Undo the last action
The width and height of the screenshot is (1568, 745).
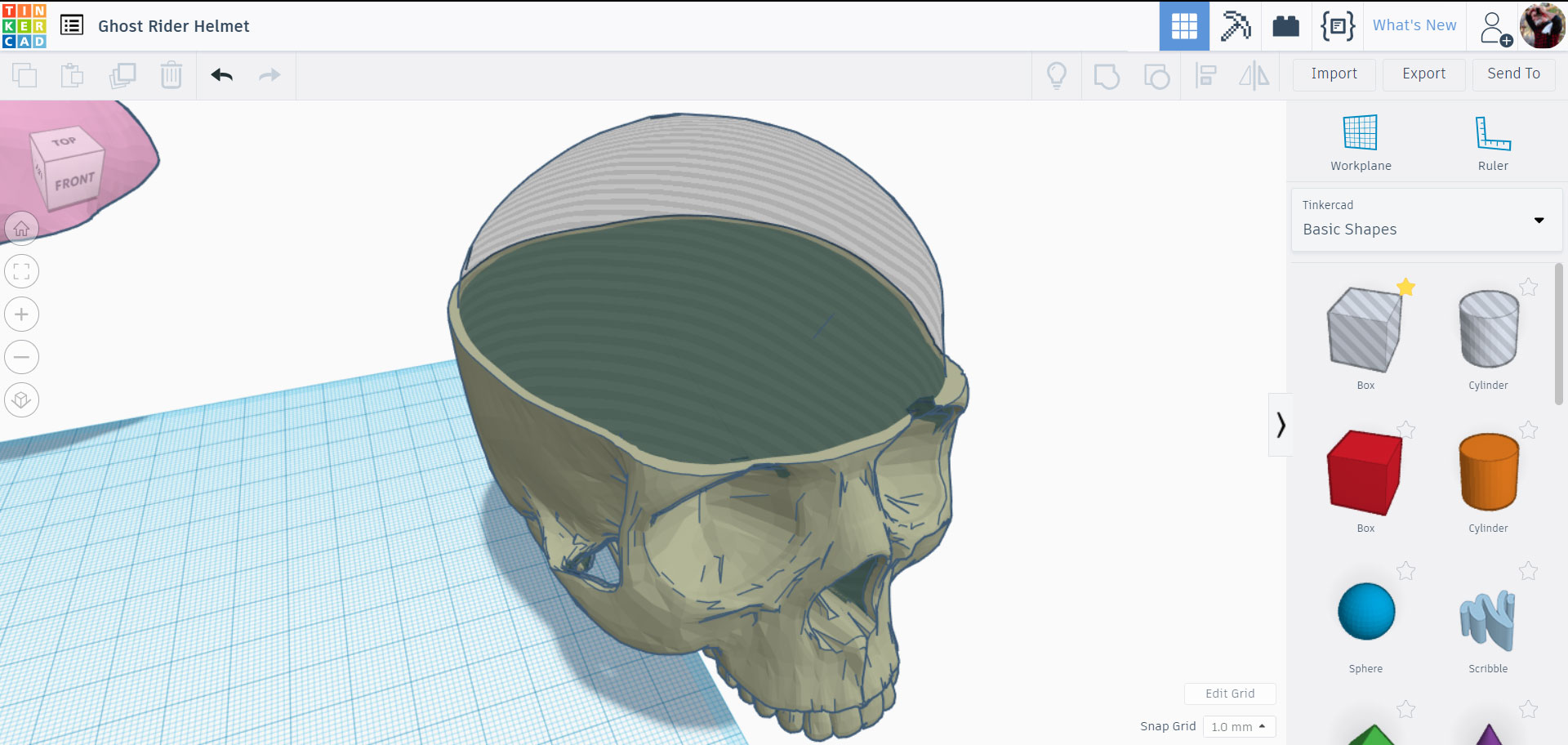(x=222, y=75)
